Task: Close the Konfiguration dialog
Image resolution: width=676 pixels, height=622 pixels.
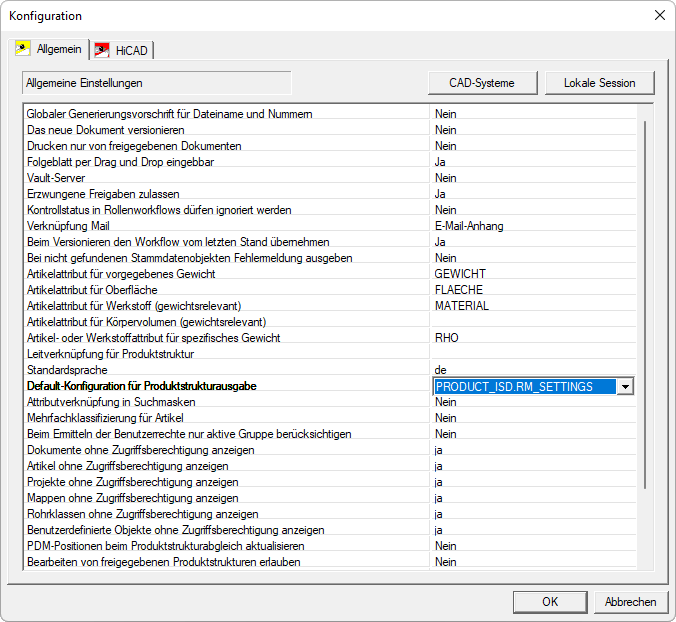Action: tap(660, 16)
